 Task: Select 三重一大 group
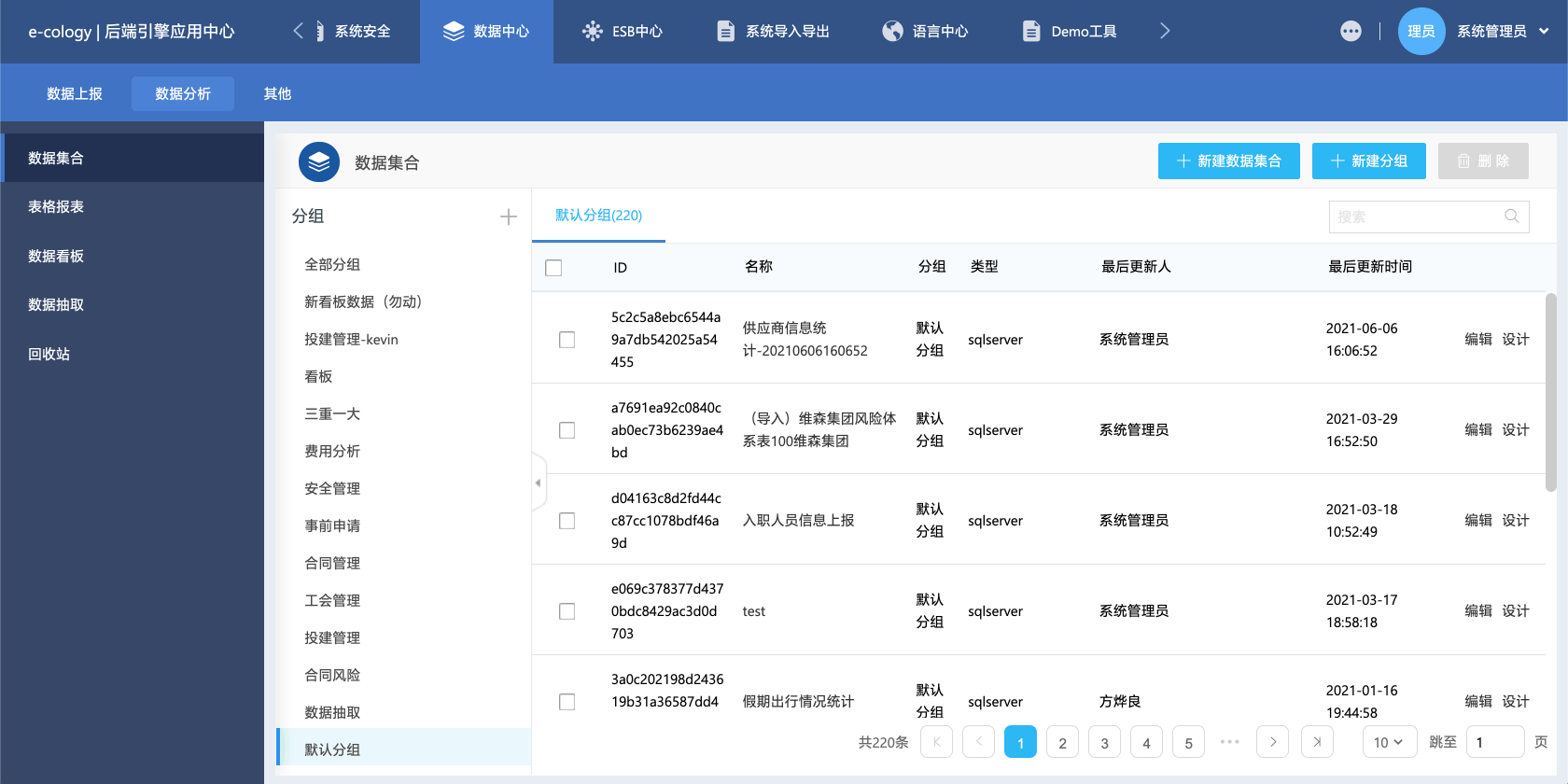click(x=403, y=414)
